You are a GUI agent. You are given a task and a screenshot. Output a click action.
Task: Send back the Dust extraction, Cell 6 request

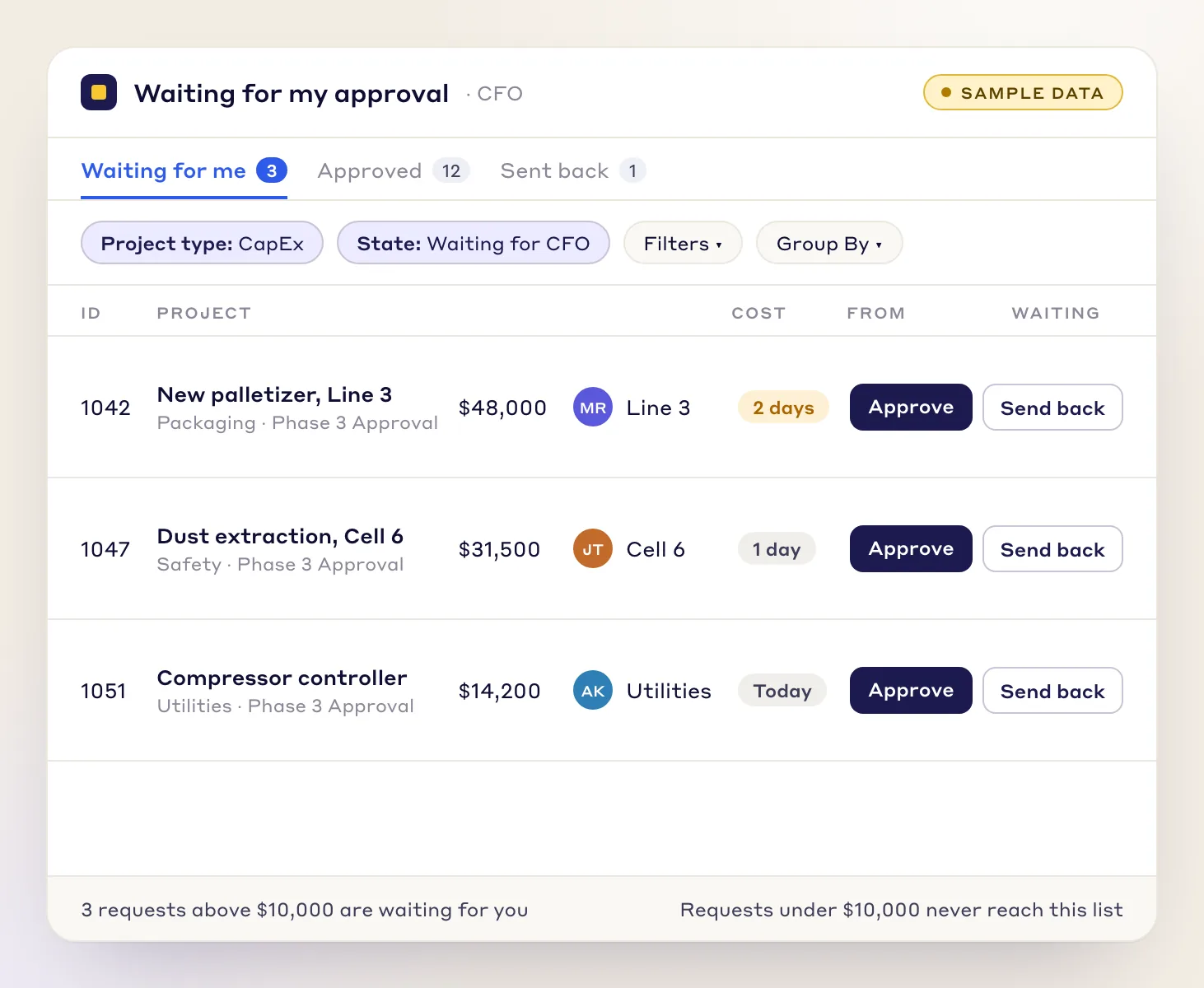pyautogui.click(x=1052, y=549)
